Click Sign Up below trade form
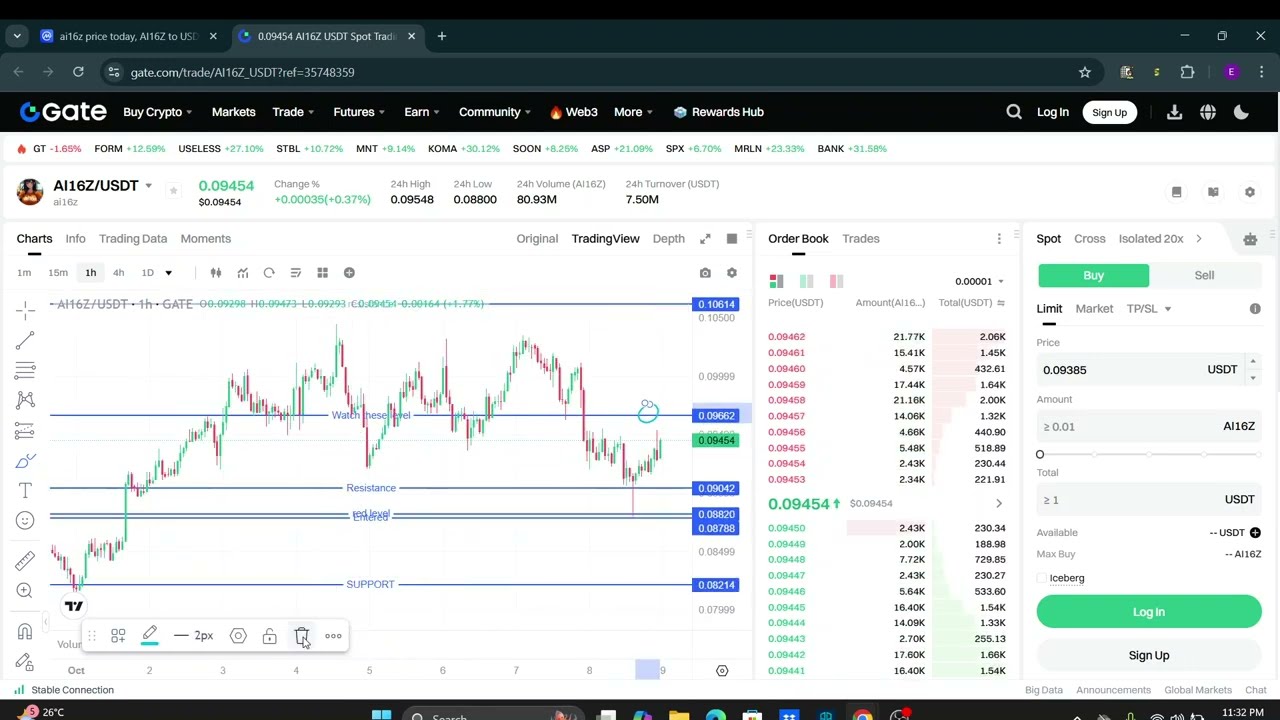The image size is (1280, 720). (x=1148, y=656)
